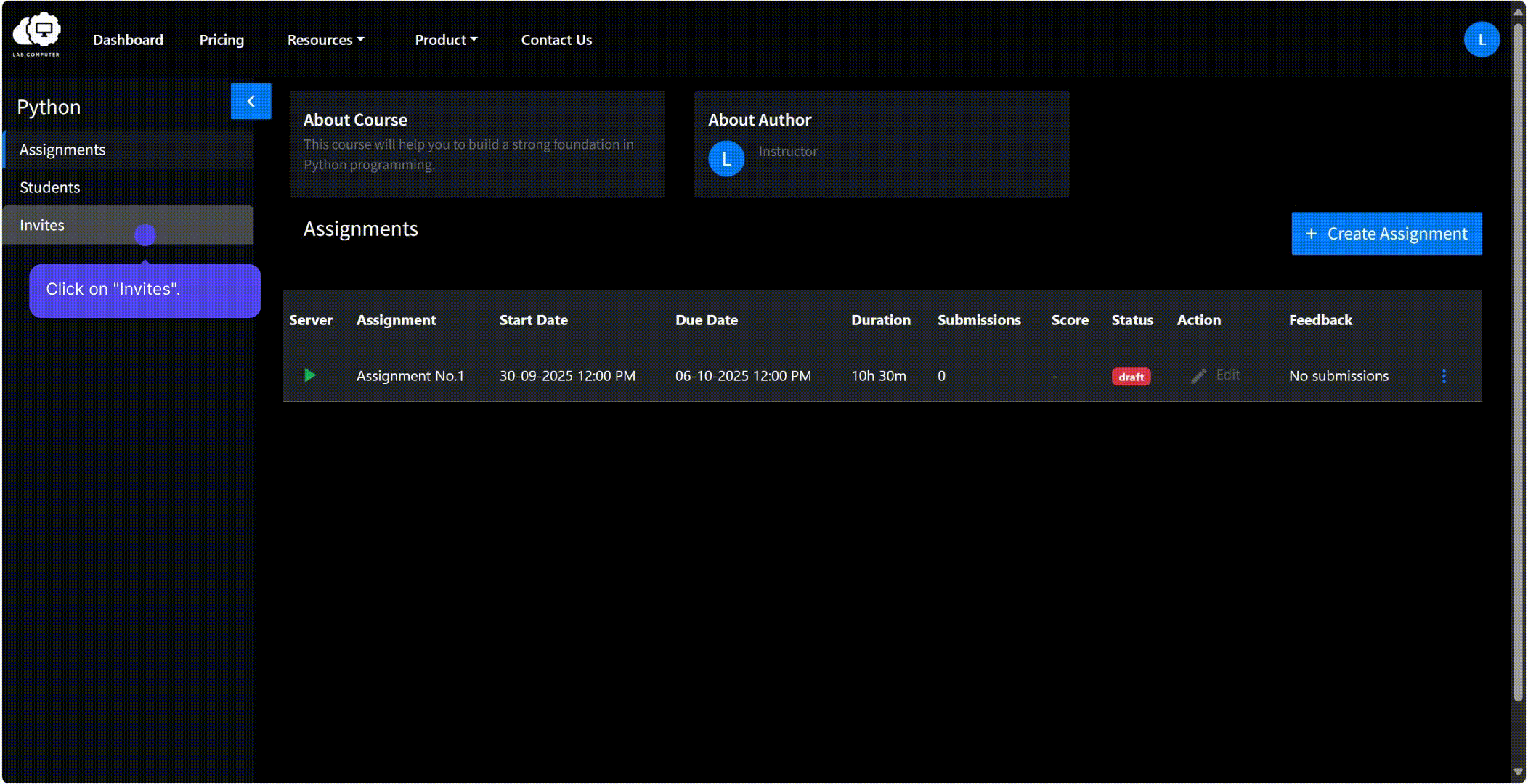Select Assignments in the sidebar
Image resolution: width=1528 pixels, height=784 pixels.
coord(129,150)
